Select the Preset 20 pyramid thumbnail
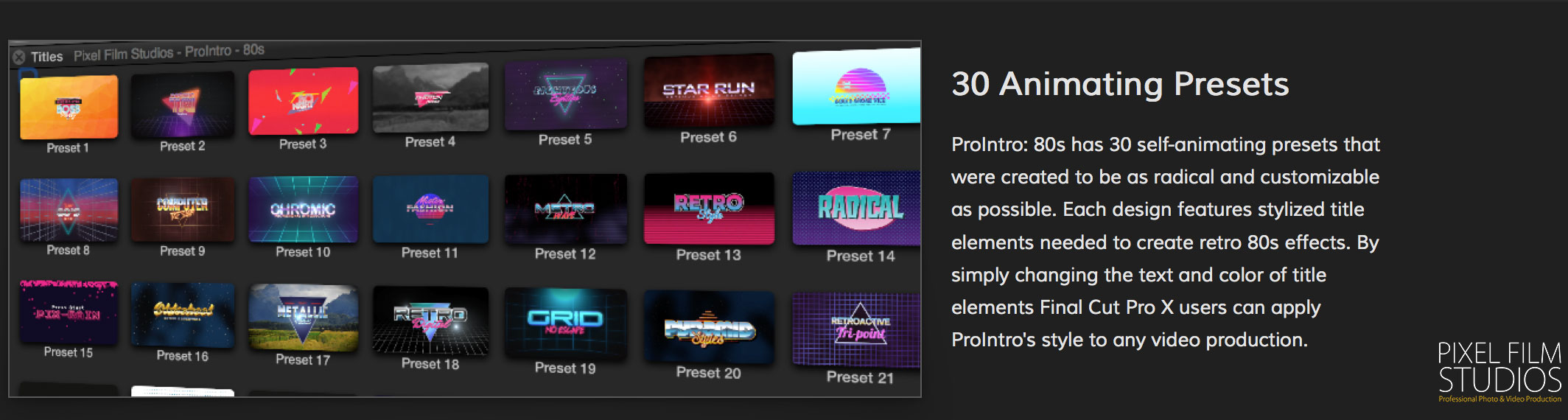1568x420 pixels. point(709,327)
